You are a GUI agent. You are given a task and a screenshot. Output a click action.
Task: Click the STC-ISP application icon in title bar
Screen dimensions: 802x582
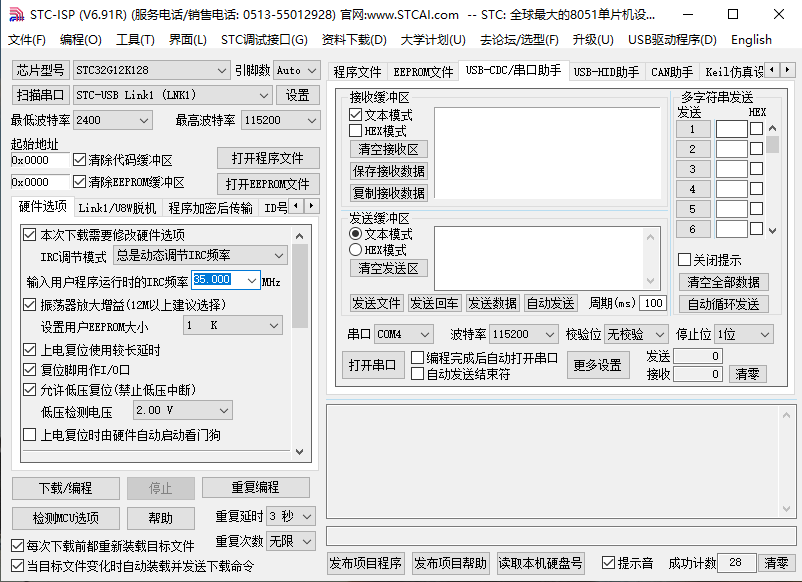16,15
